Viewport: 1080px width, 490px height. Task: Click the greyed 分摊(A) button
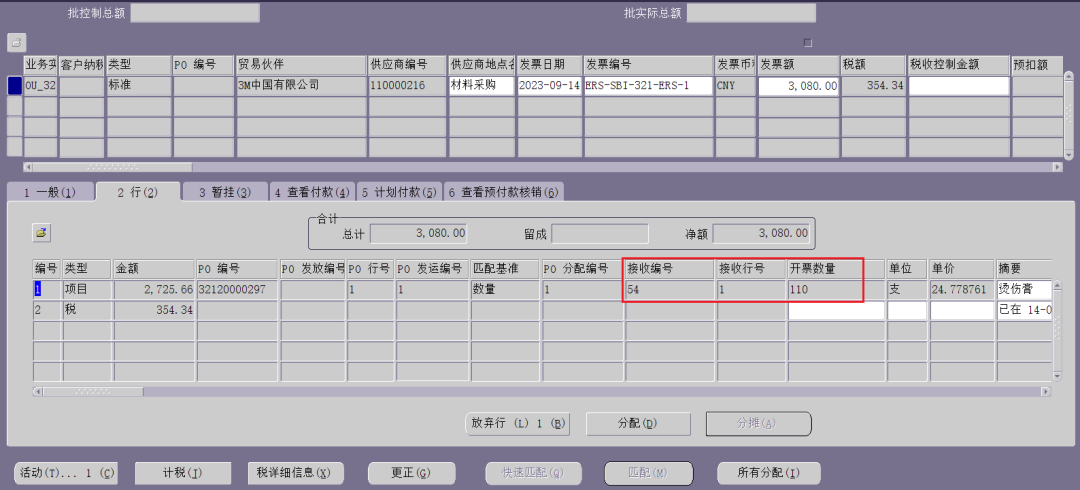(759, 423)
